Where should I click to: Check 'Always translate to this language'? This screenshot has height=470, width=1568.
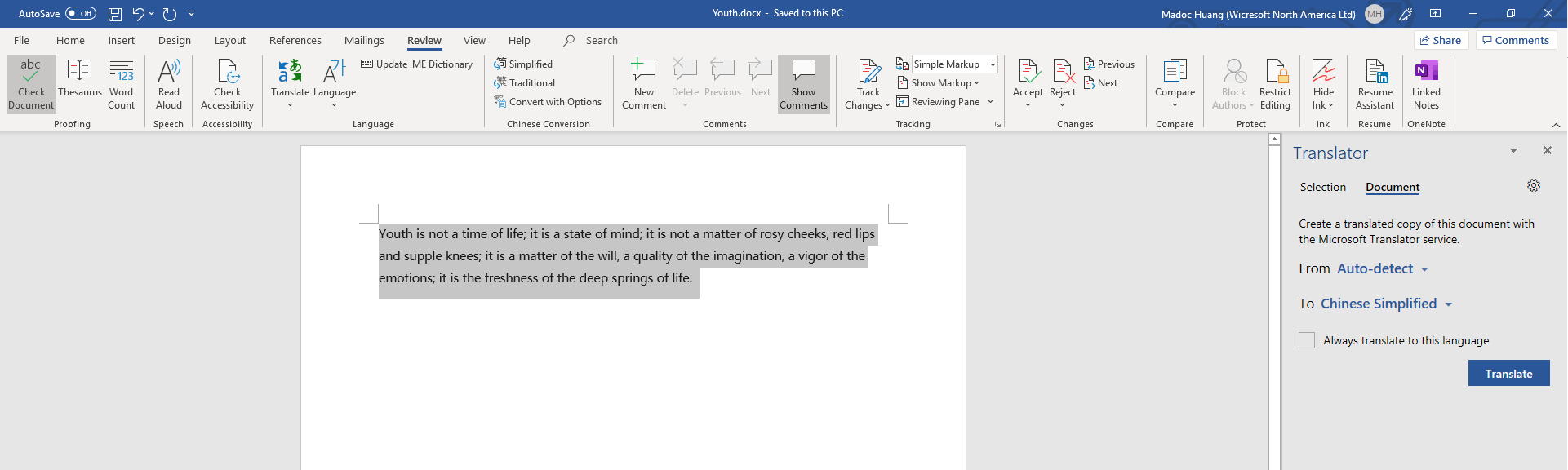tap(1307, 340)
